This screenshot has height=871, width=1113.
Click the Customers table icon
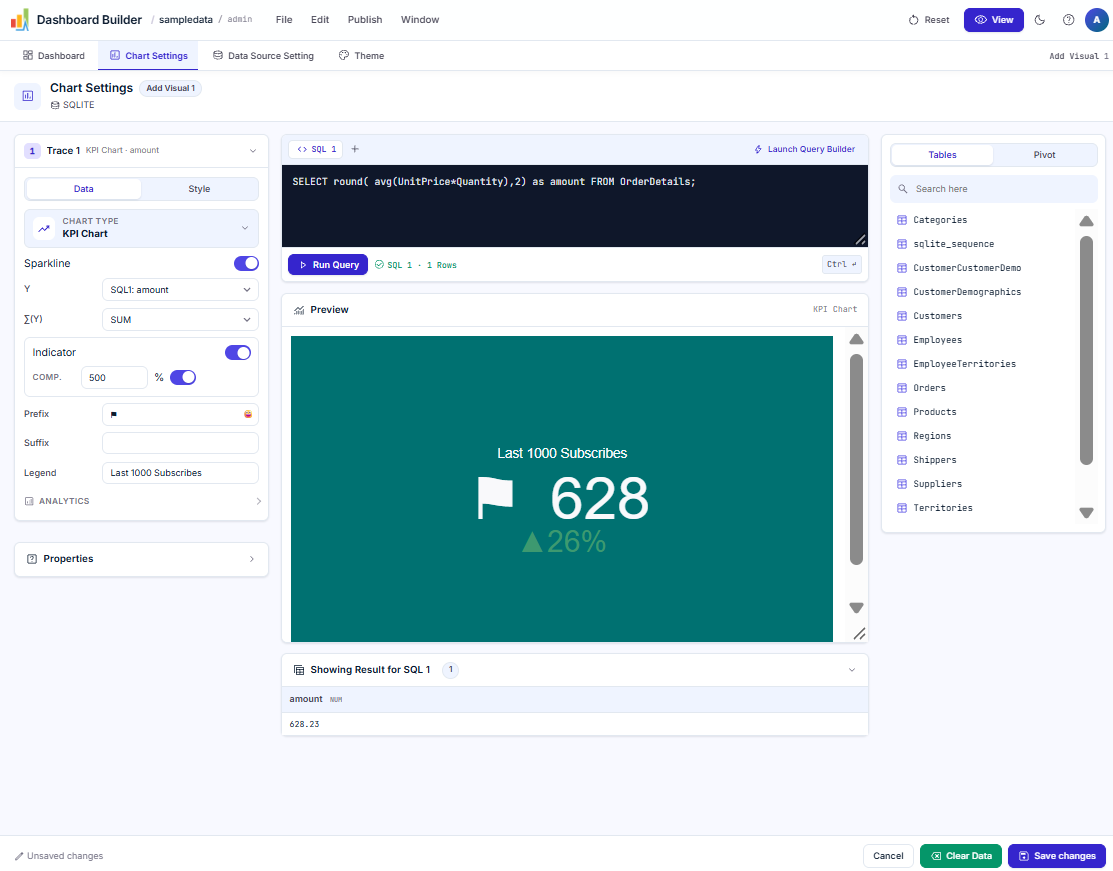[902, 316]
